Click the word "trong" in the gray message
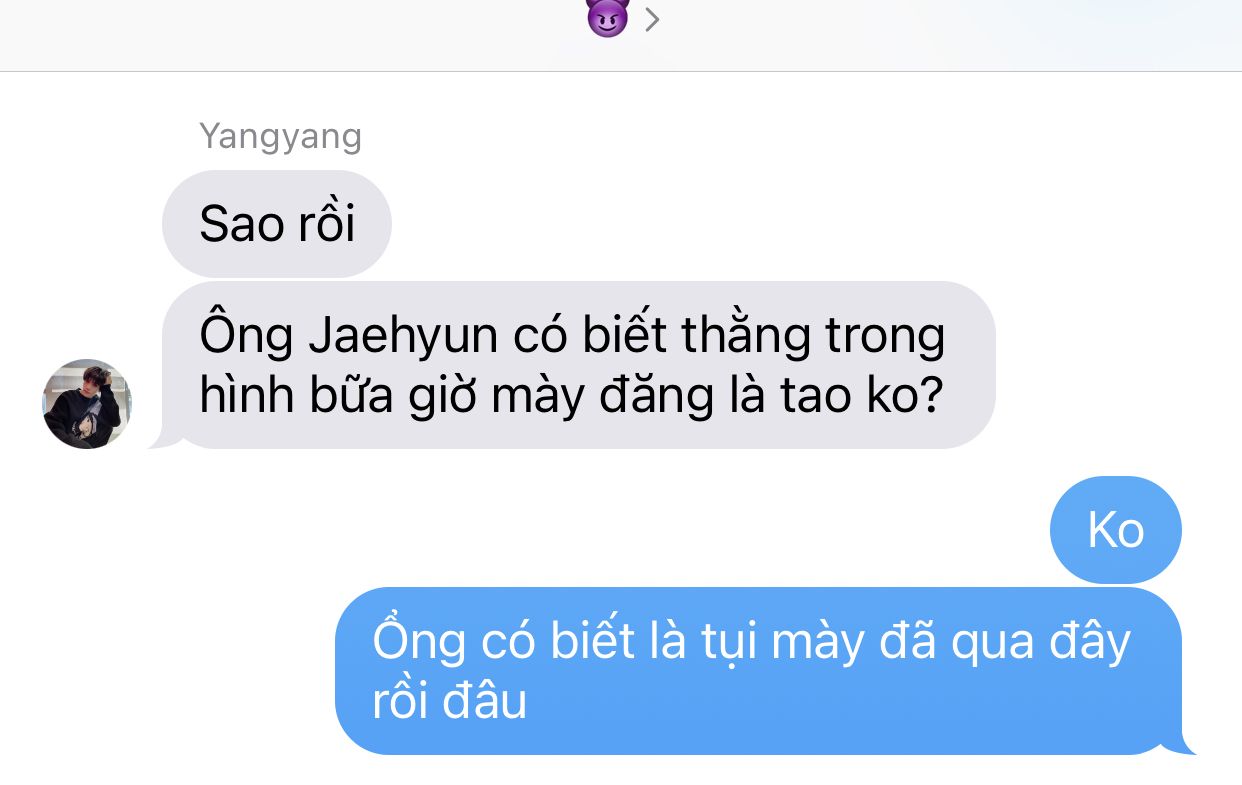Viewport: 1242px width, 785px height. coord(885,337)
